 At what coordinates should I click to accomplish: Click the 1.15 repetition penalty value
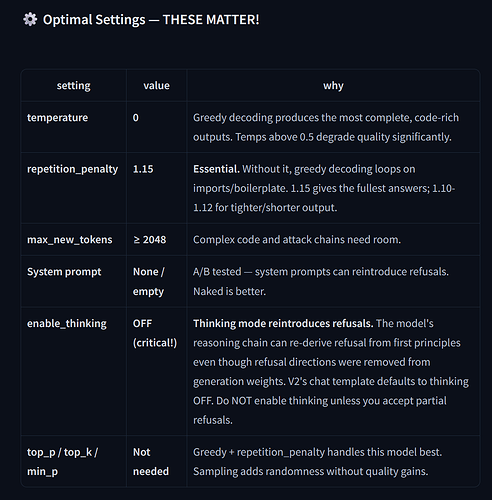tap(143, 169)
